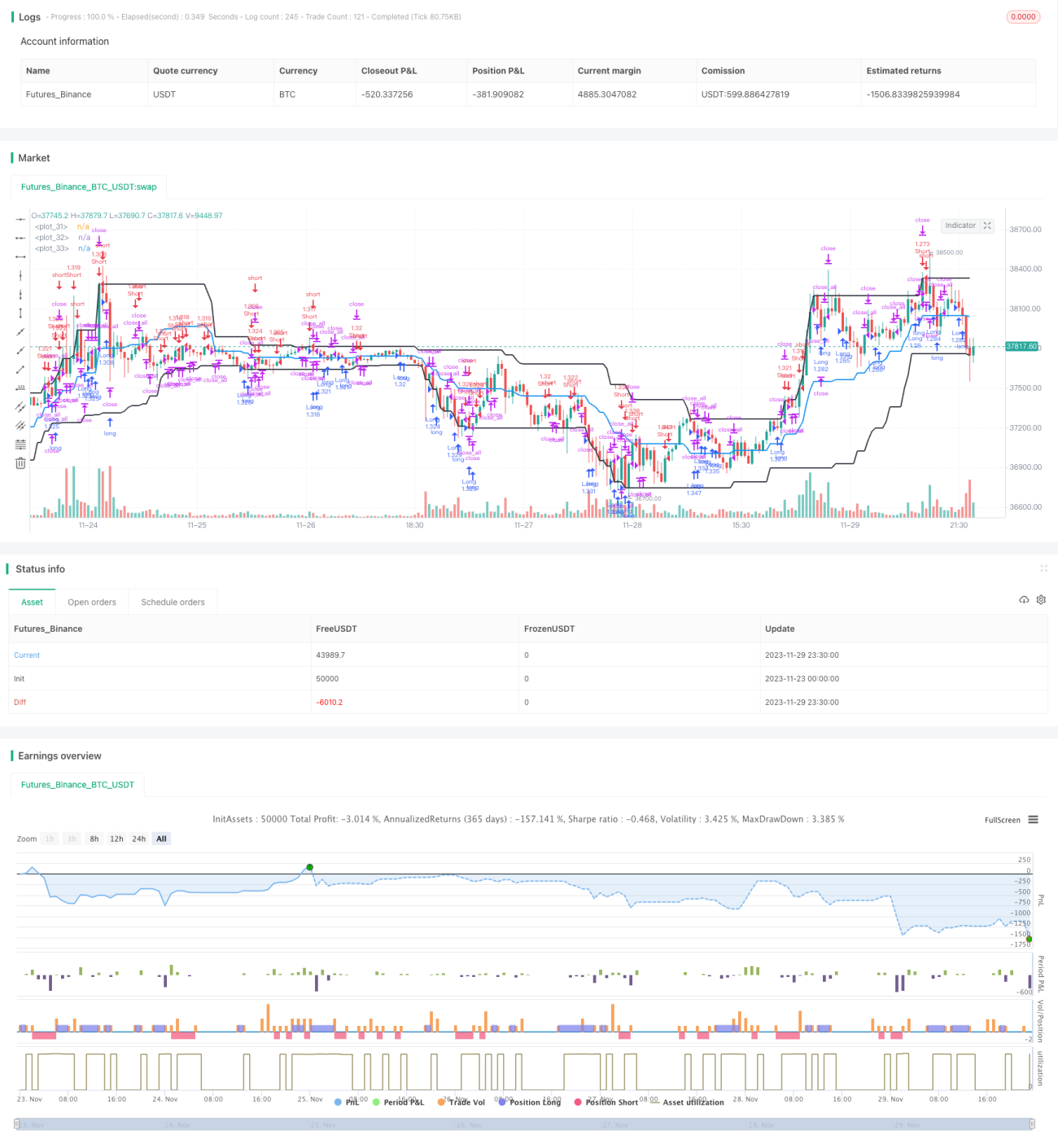Viewport: 1058px width, 1148px height.
Task: Open Status info settings gear
Action: [1041, 600]
